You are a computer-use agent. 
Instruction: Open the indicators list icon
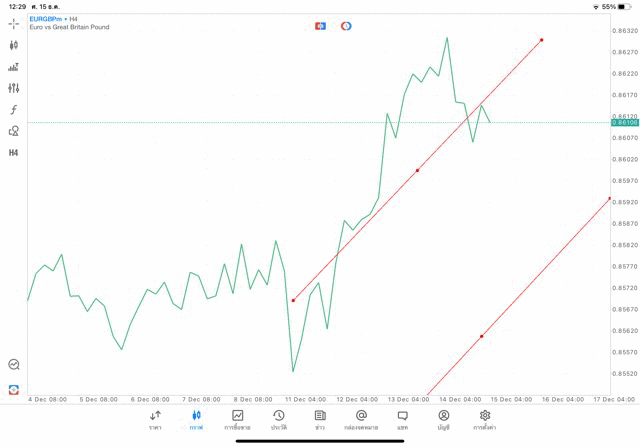[14, 67]
